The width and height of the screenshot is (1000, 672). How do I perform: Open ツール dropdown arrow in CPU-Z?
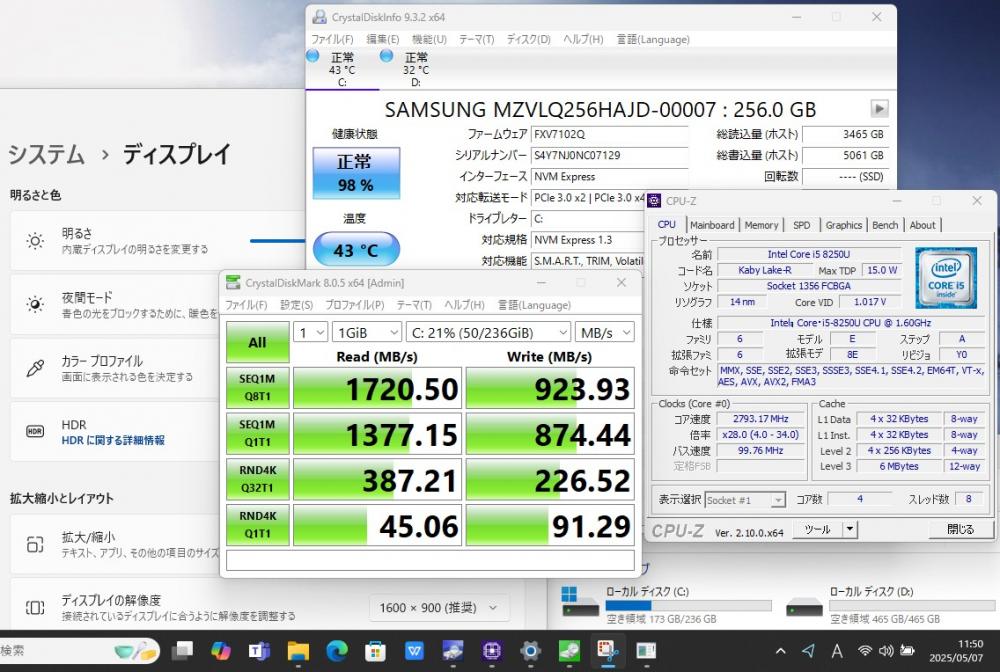(850, 529)
